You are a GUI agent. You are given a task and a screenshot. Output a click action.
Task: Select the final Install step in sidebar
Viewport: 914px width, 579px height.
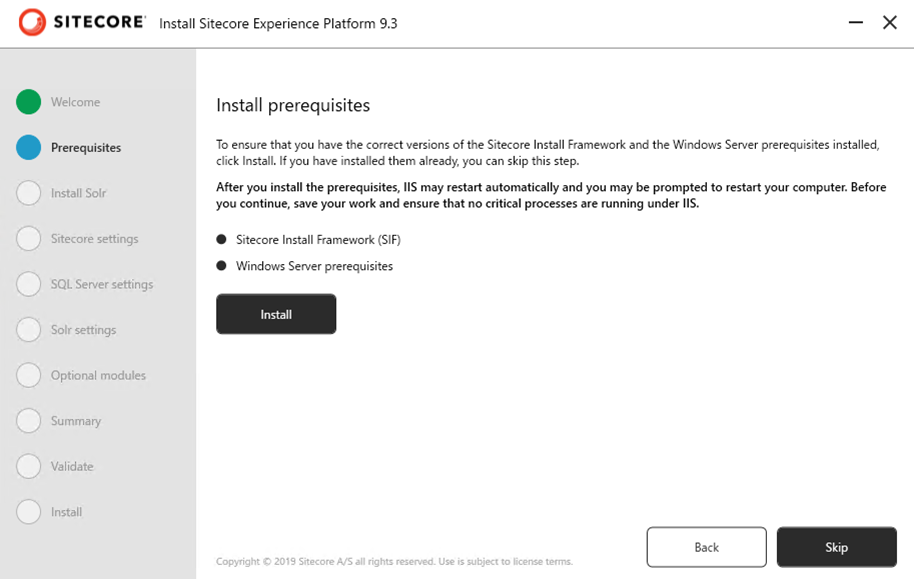(66, 512)
